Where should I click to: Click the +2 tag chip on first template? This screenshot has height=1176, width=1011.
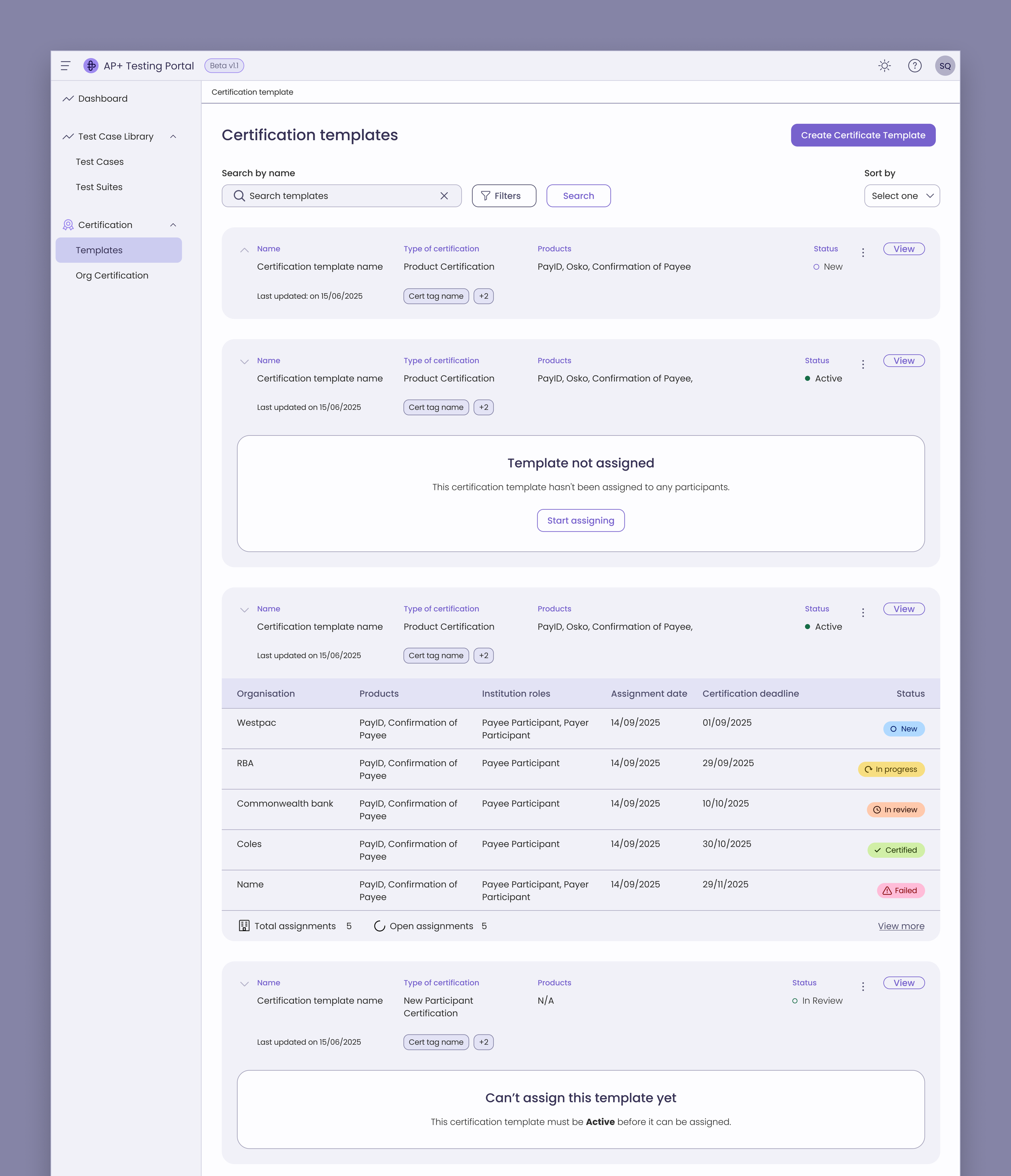click(483, 296)
